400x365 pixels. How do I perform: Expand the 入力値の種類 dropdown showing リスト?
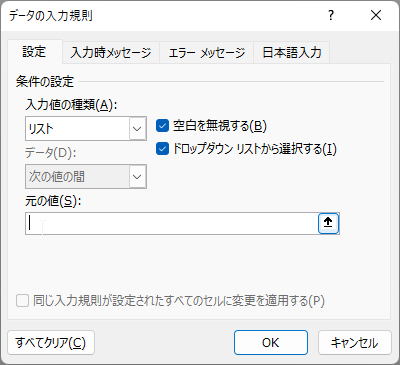click(x=86, y=129)
